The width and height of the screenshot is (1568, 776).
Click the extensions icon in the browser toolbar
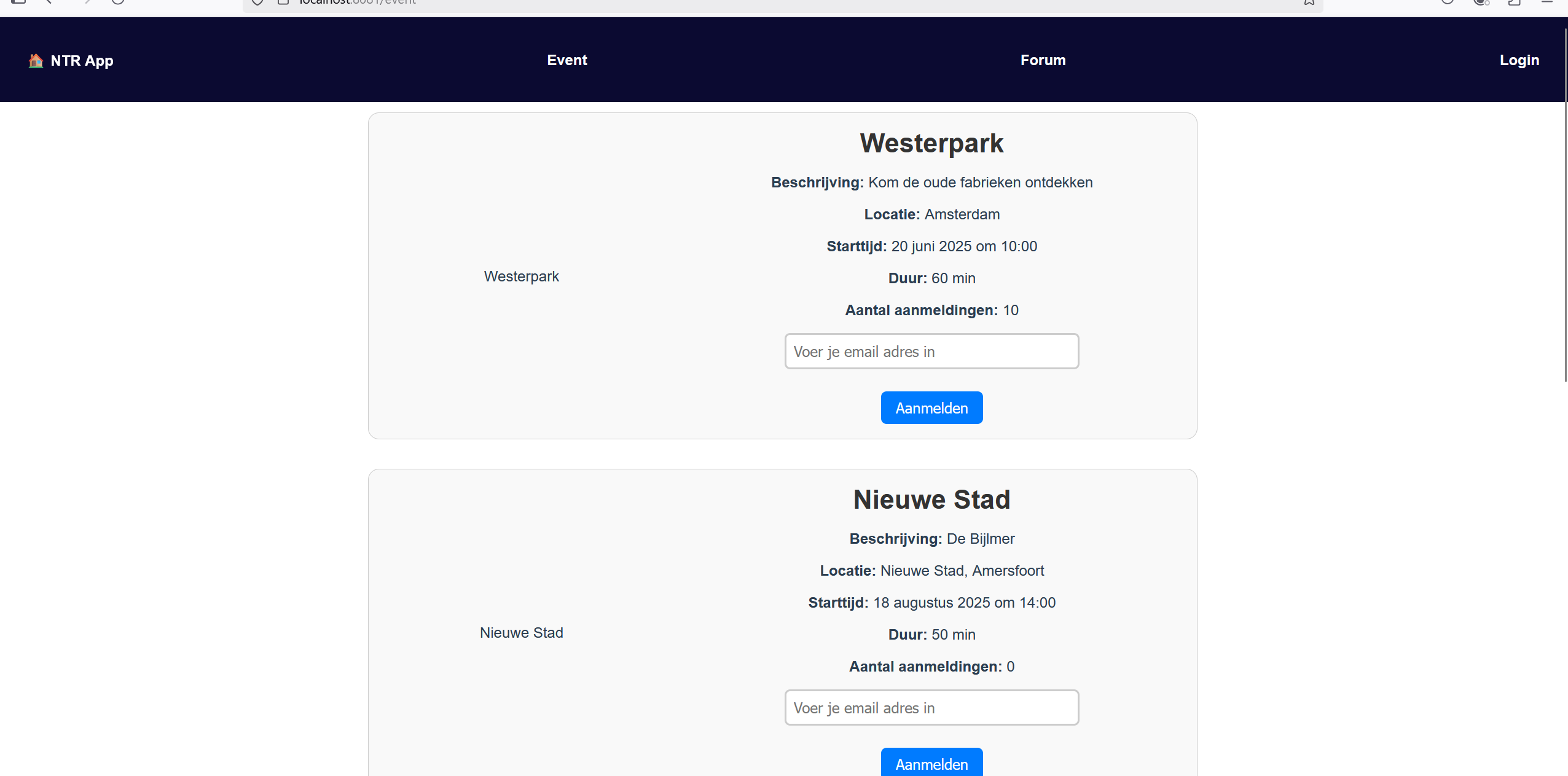(1514, 2)
